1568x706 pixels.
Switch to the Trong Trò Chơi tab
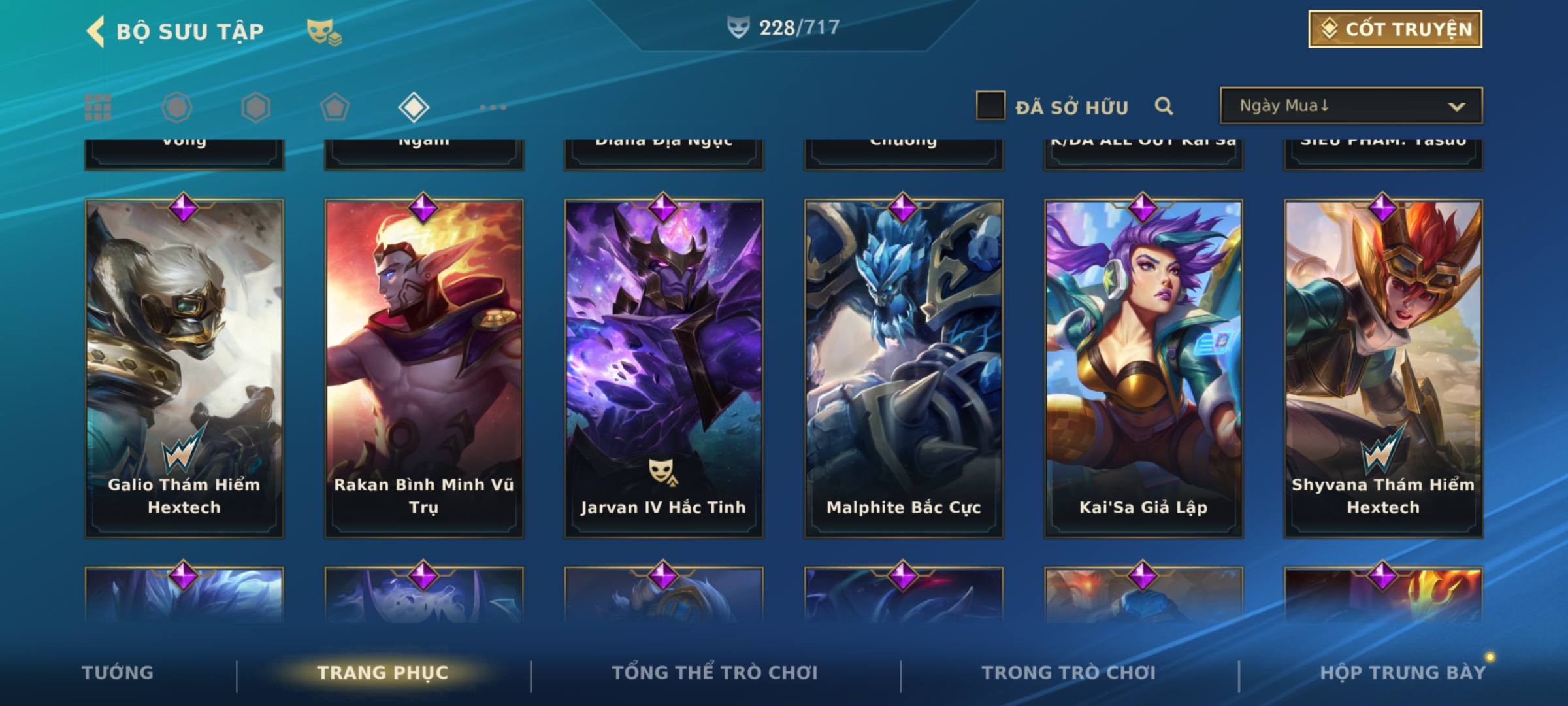point(1069,673)
